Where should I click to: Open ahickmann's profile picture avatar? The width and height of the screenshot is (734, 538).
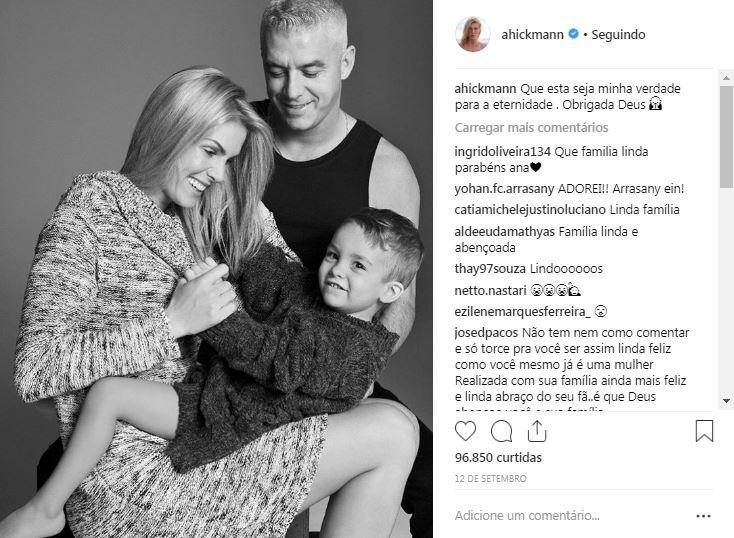[x=473, y=34]
